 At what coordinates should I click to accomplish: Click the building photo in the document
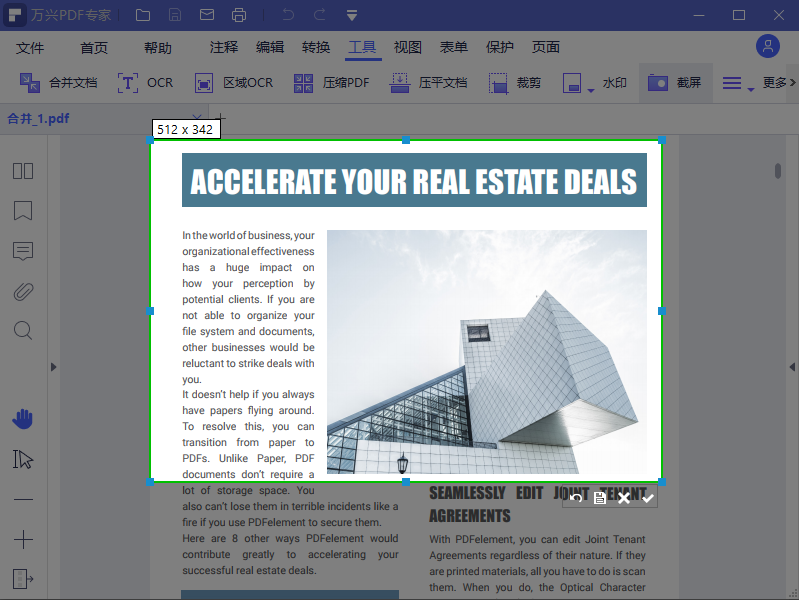point(487,352)
